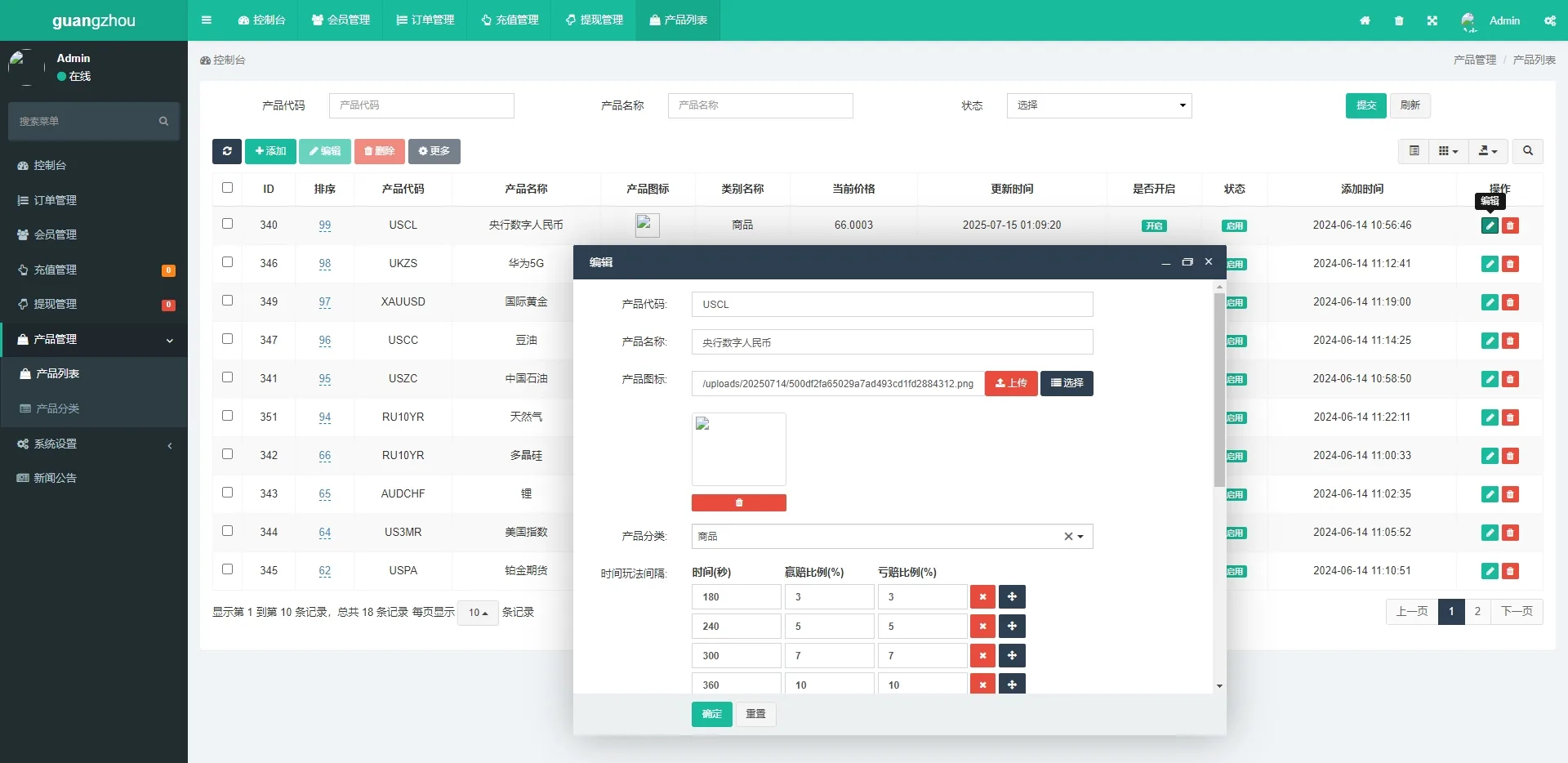Expand the 系统设置 sidebar chevron
This screenshot has height=763, width=1568.
pyautogui.click(x=169, y=445)
